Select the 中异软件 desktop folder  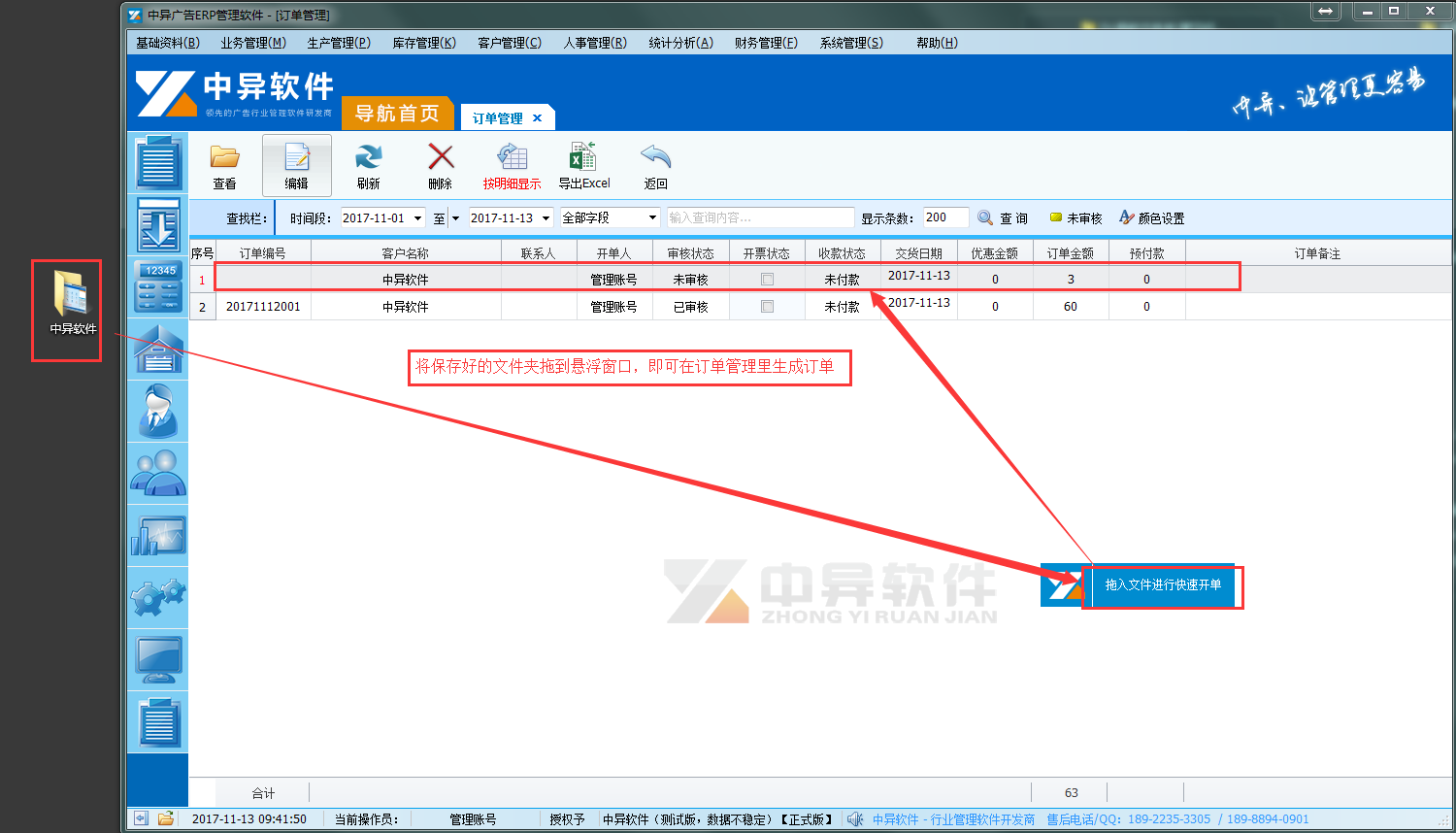tap(71, 302)
